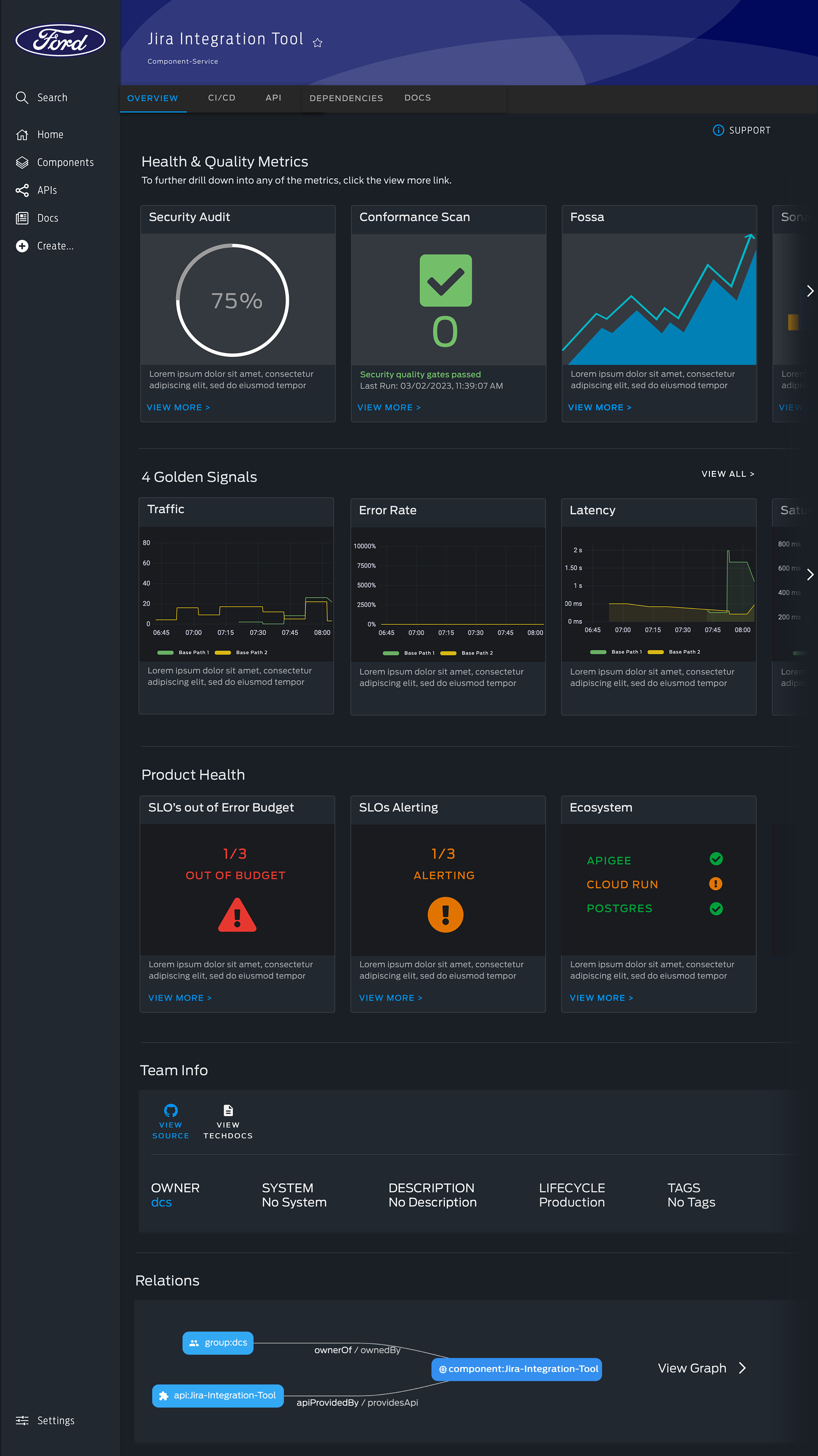
Task: Favorite Jira Integration Tool with the star
Action: coord(317,43)
